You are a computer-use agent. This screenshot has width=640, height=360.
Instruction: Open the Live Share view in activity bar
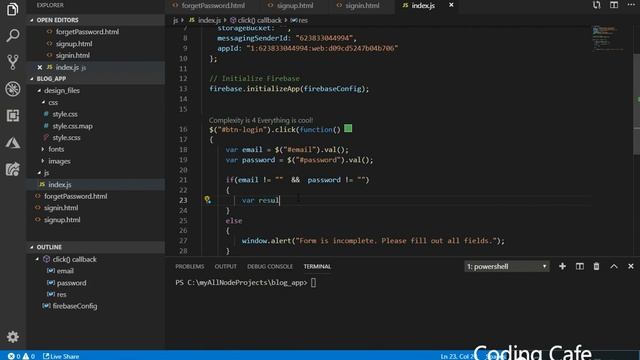(x=13, y=169)
